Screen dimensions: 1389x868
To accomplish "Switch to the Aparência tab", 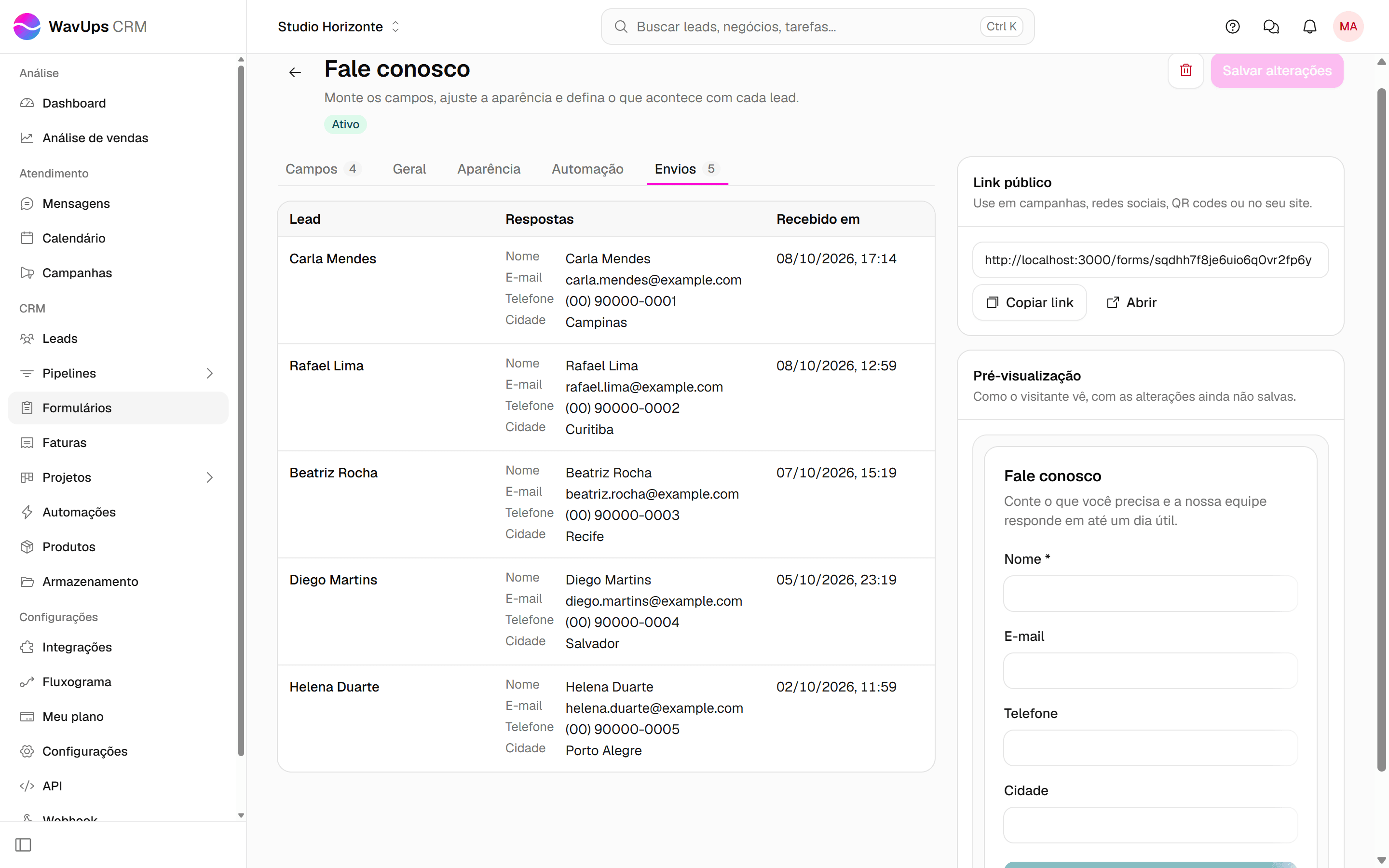I will pos(489,169).
